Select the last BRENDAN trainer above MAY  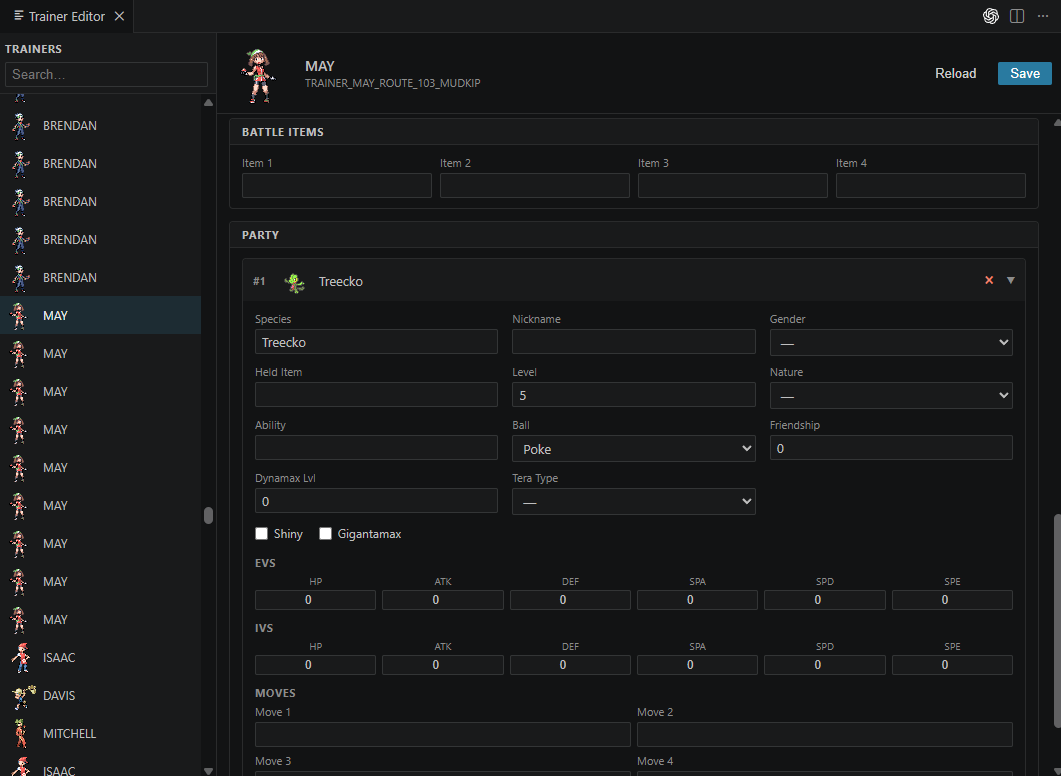(x=100, y=277)
